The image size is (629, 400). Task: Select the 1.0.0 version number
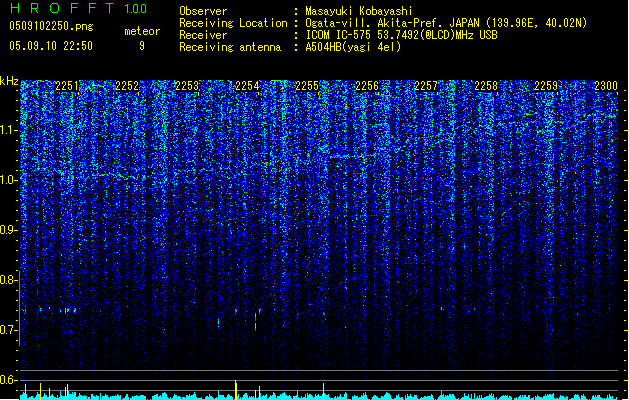point(136,8)
